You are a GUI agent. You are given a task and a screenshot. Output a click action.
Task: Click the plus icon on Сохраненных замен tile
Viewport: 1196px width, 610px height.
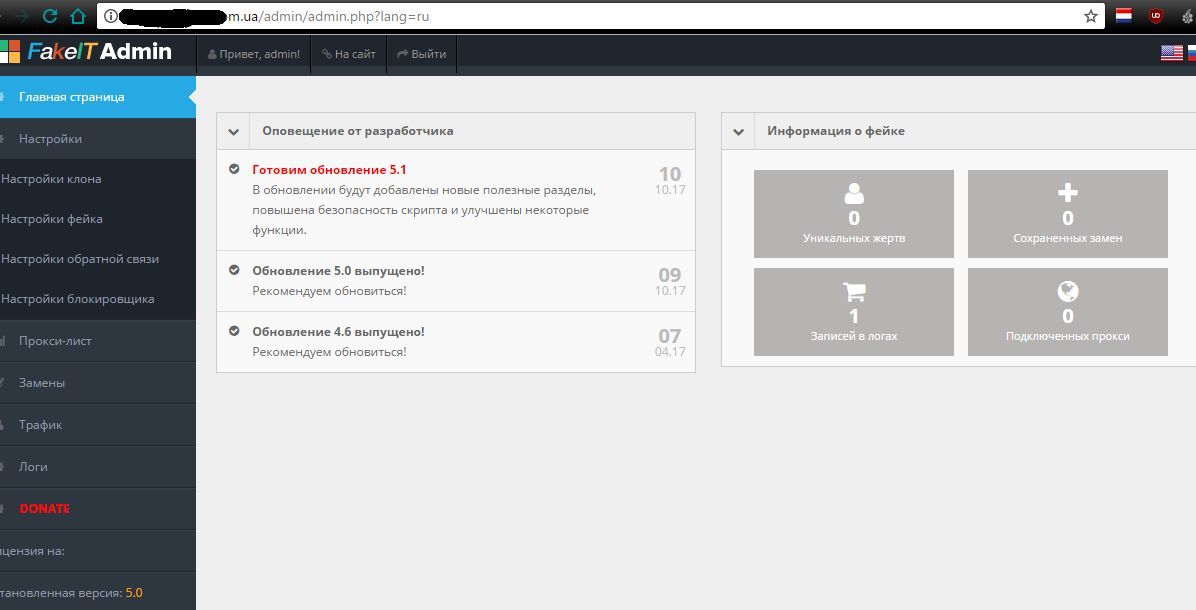[1067, 192]
